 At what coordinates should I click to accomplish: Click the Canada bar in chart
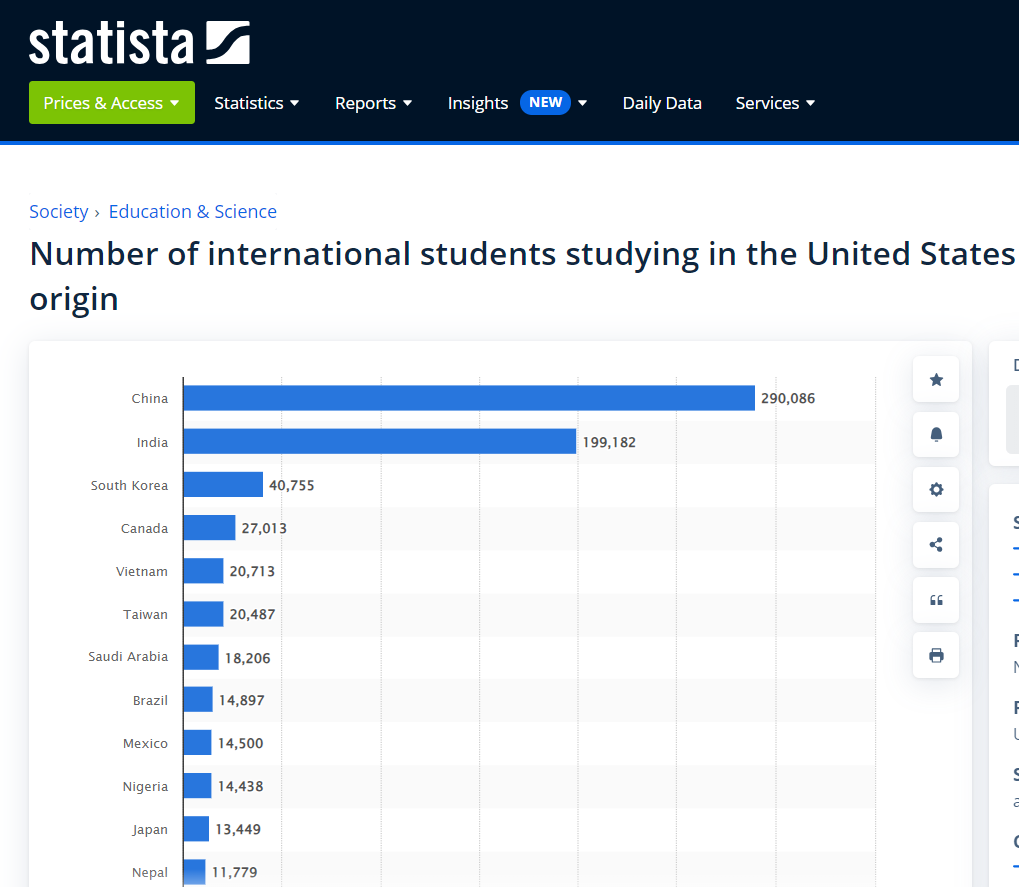(209, 528)
